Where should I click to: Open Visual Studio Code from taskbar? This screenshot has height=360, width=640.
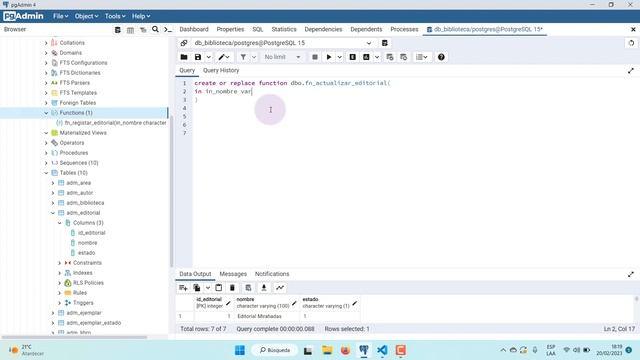pos(382,350)
